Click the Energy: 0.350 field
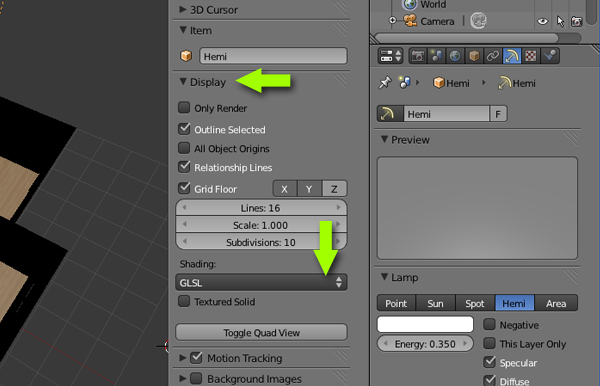Viewport: 600px width, 386px height. [x=425, y=344]
